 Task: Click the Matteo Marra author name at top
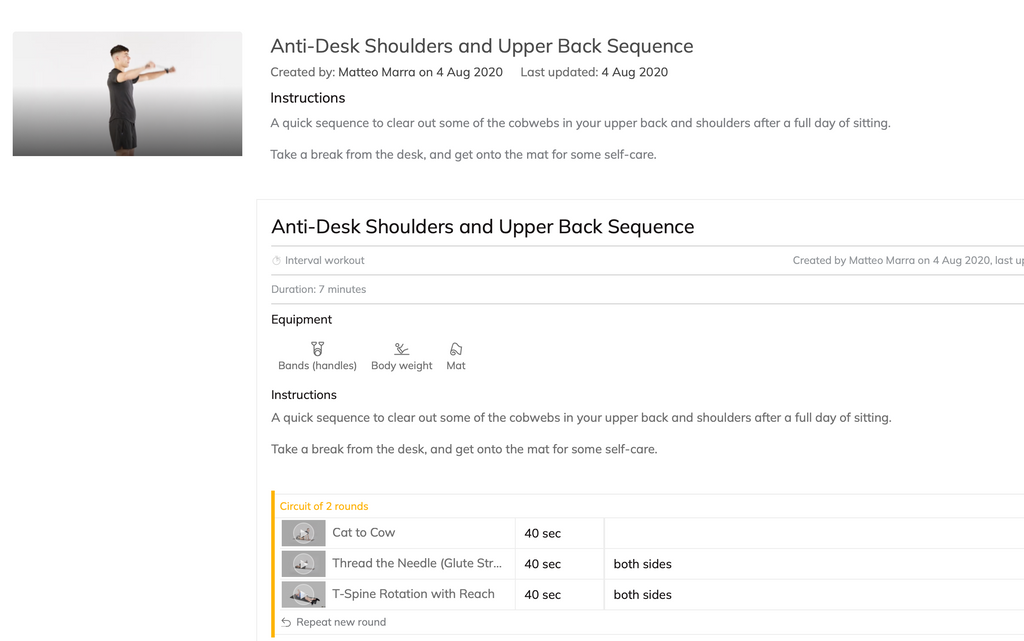coord(377,72)
